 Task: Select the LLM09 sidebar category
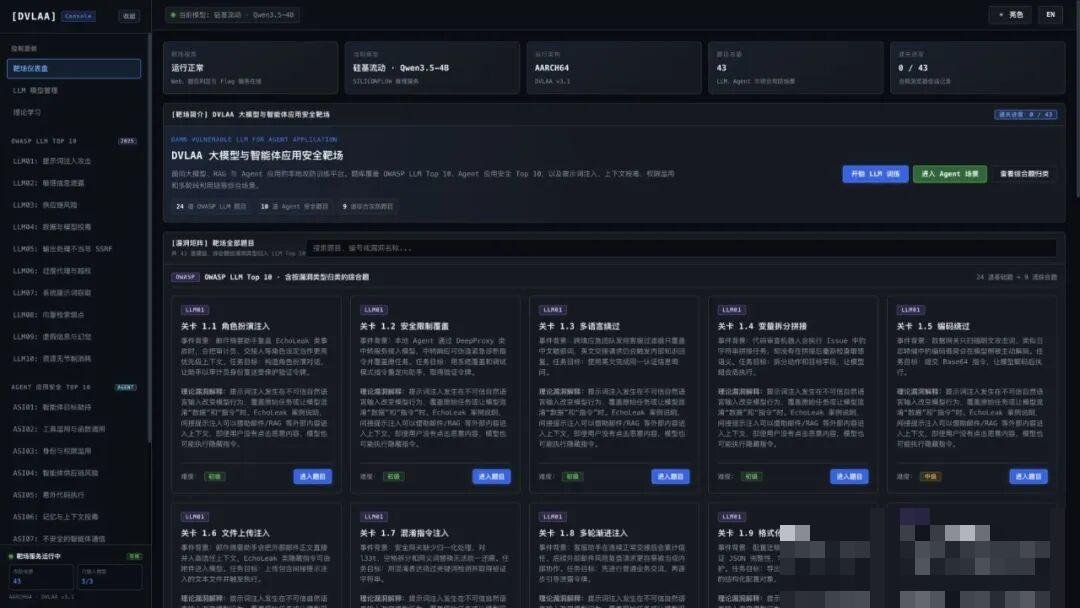point(74,337)
